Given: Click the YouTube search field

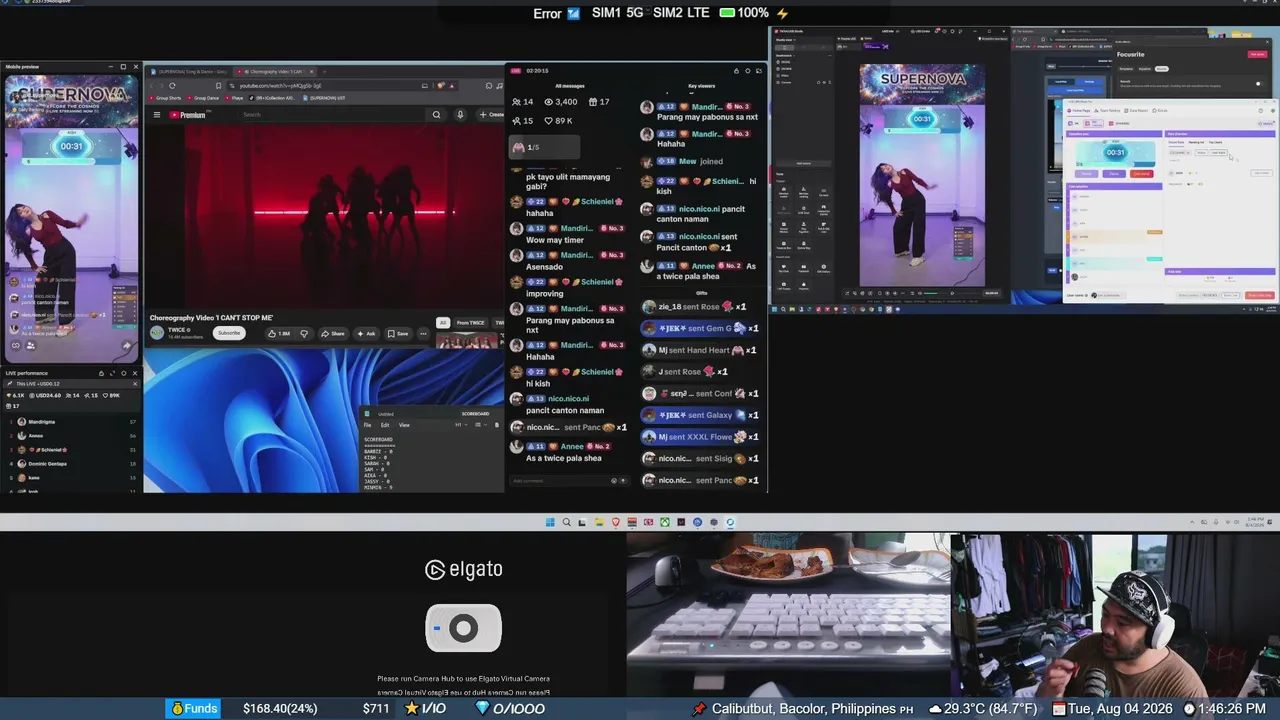Looking at the screenshot, I should click(x=330, y=115).
